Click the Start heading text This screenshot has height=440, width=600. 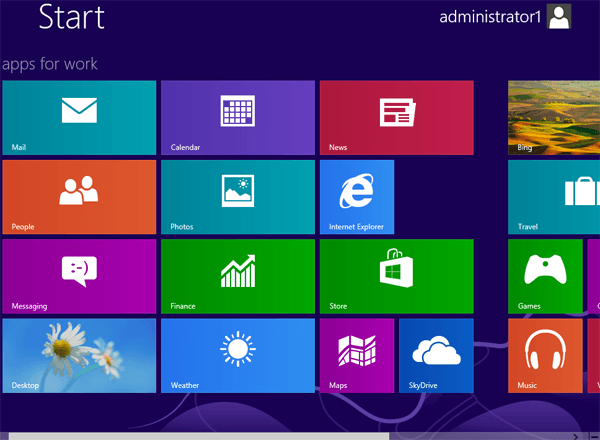pyautogui.click(x=72, y=17)
